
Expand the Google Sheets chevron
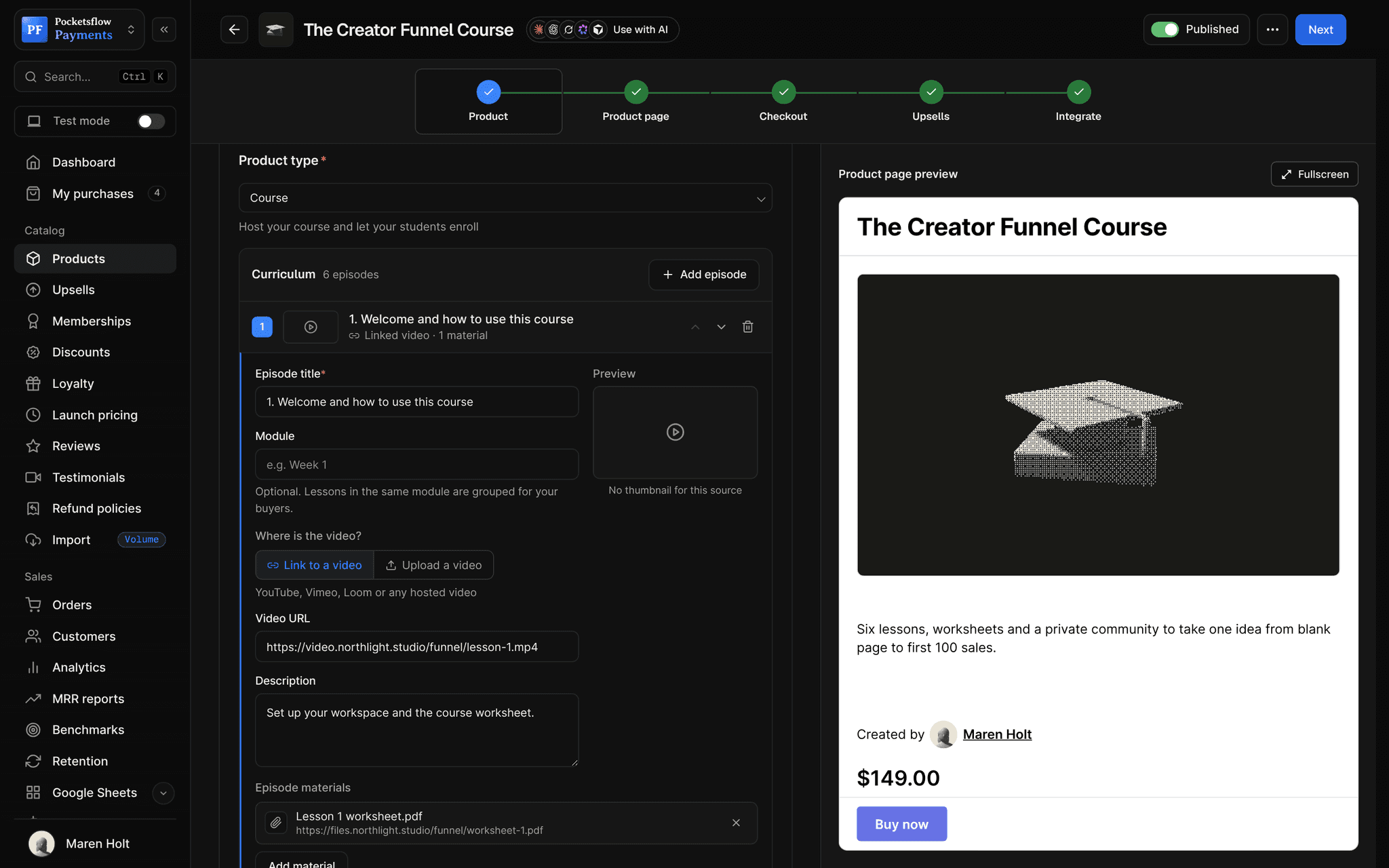[x=163, y=793]
